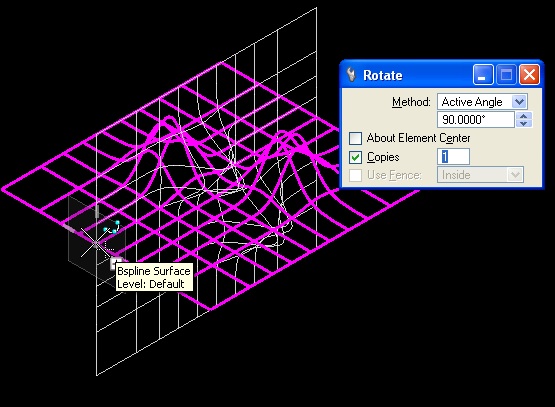The height and width of the screenshot is (407, 555).
Task: Click the AccuDraw compass crosshair origin
Action: coord(96,243)
